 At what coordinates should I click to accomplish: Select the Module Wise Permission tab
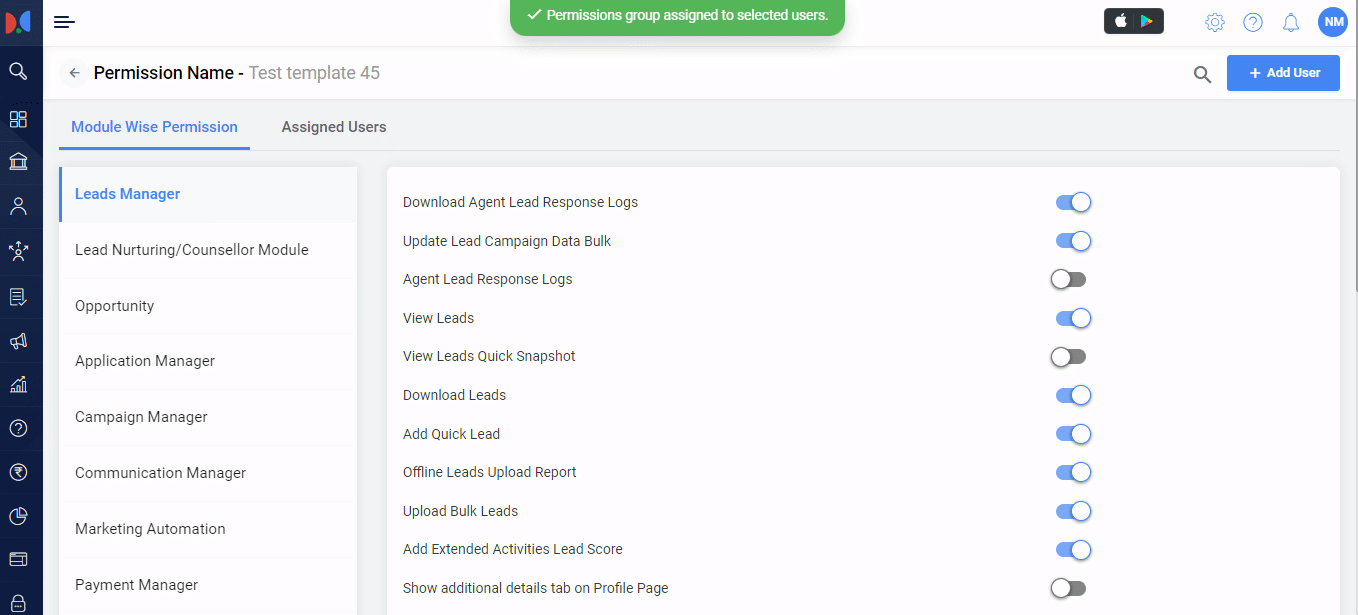154,127
